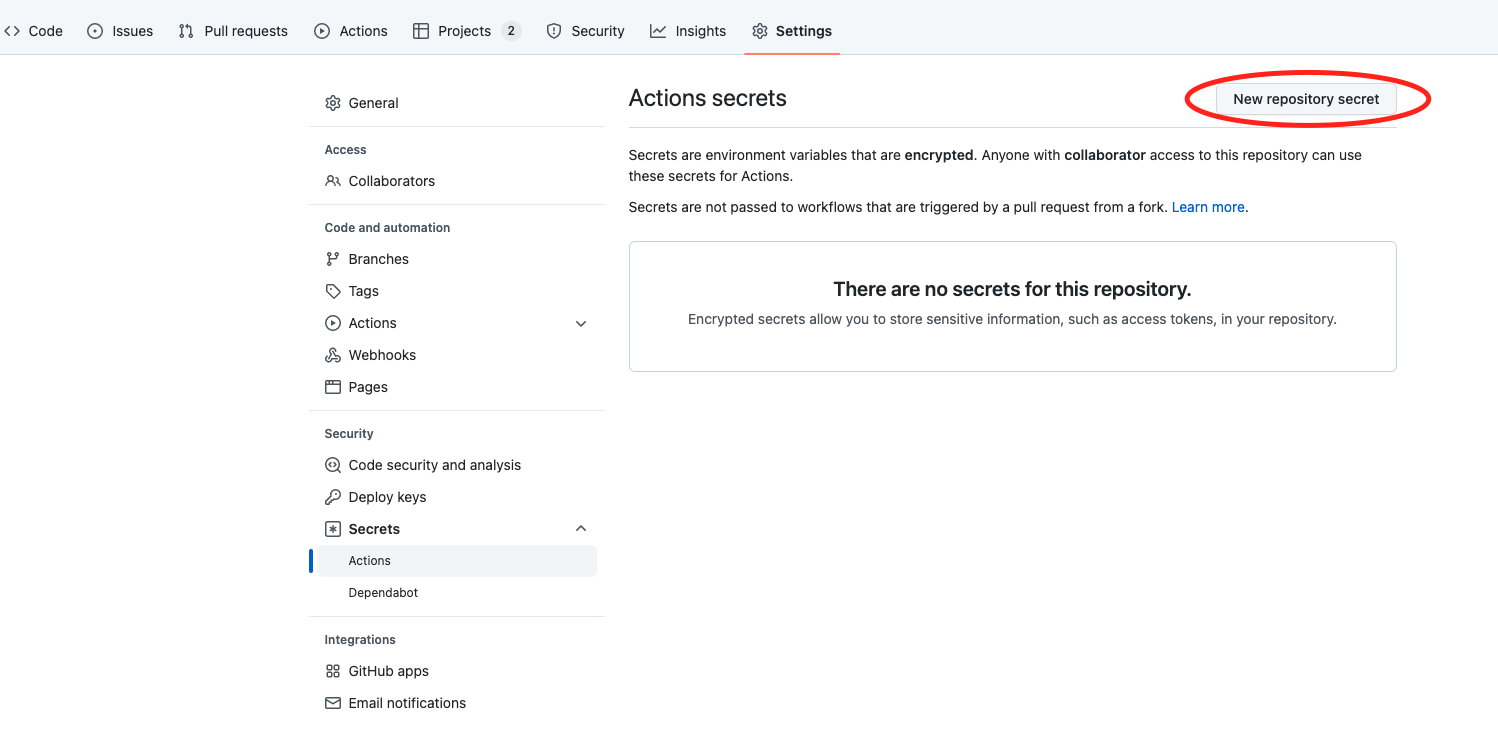Screen dimensions: 1498x742
Task: Open the Insights tab
Action: [700, 31]
